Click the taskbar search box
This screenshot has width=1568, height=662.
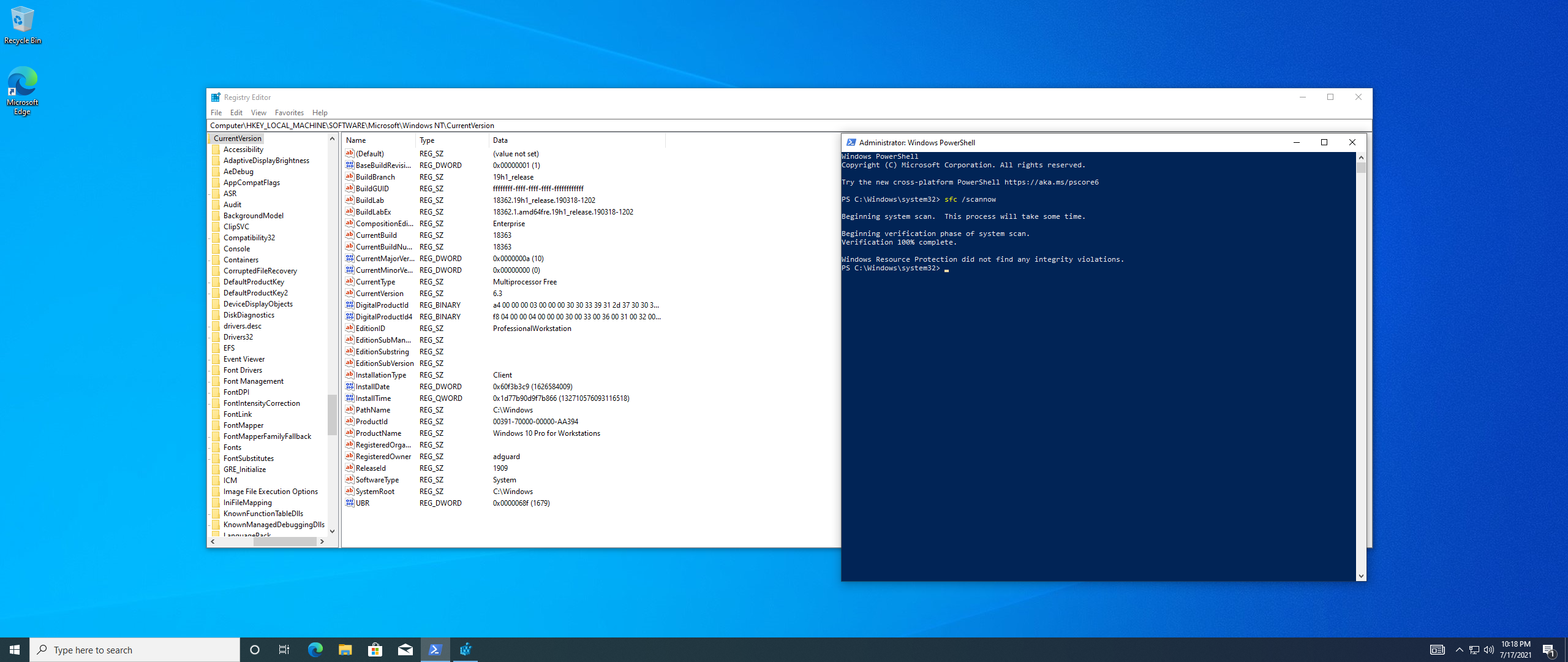point(135,650)
